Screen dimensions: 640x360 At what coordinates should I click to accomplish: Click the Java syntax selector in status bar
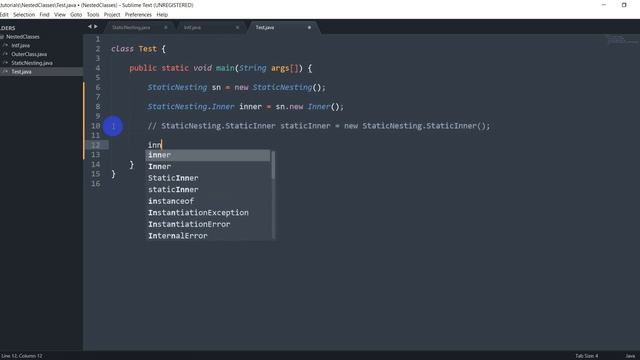[630, 356]
